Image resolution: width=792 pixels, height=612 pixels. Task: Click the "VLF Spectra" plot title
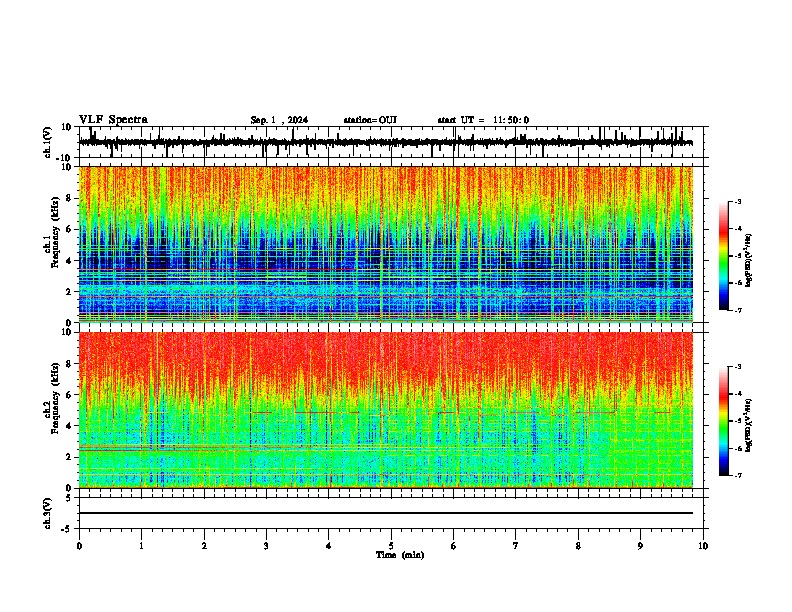113,120
